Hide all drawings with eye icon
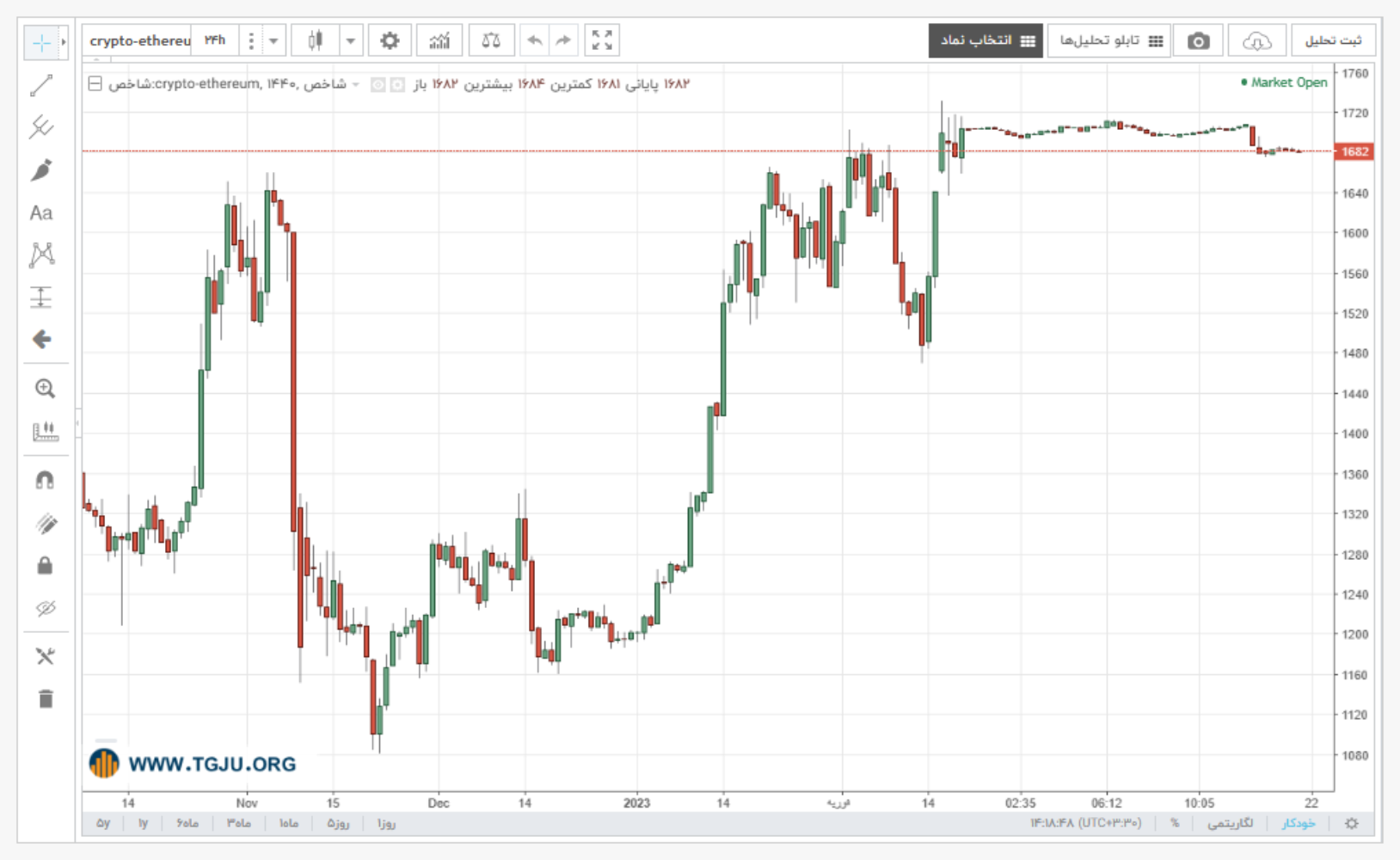This screenshot has height=860, width=1400. point(45,609)
